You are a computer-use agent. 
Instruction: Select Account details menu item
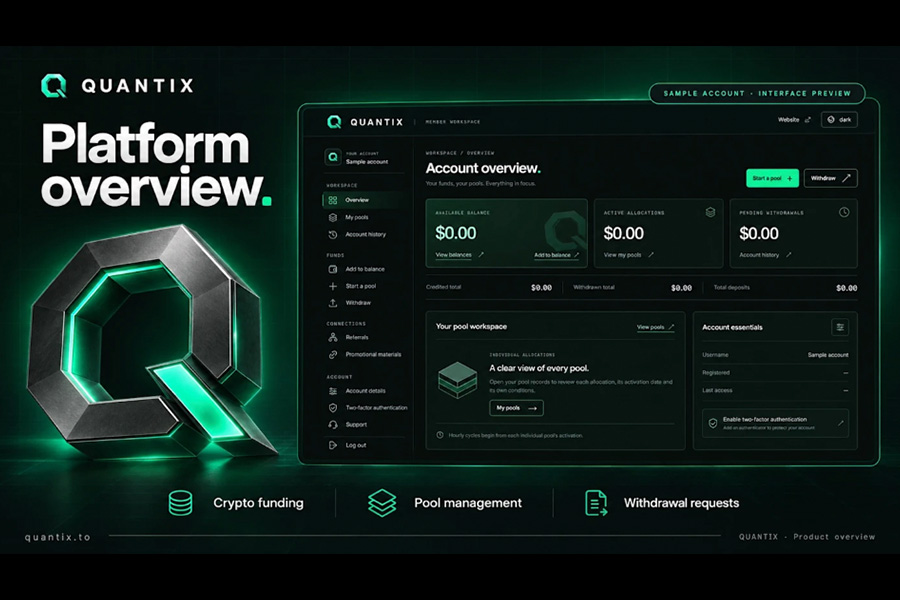365,391
